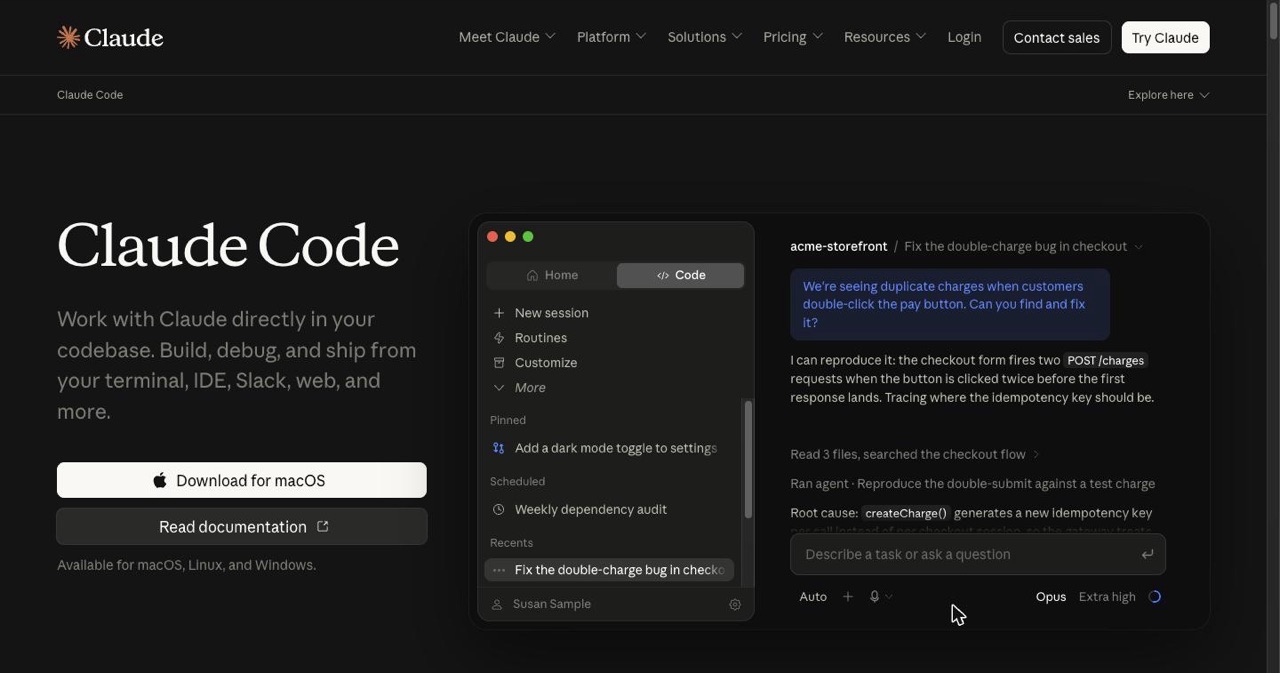1280x673 pixels.
Task: Click the plus attach icon below the prompt box
Action: pos(848,597)
